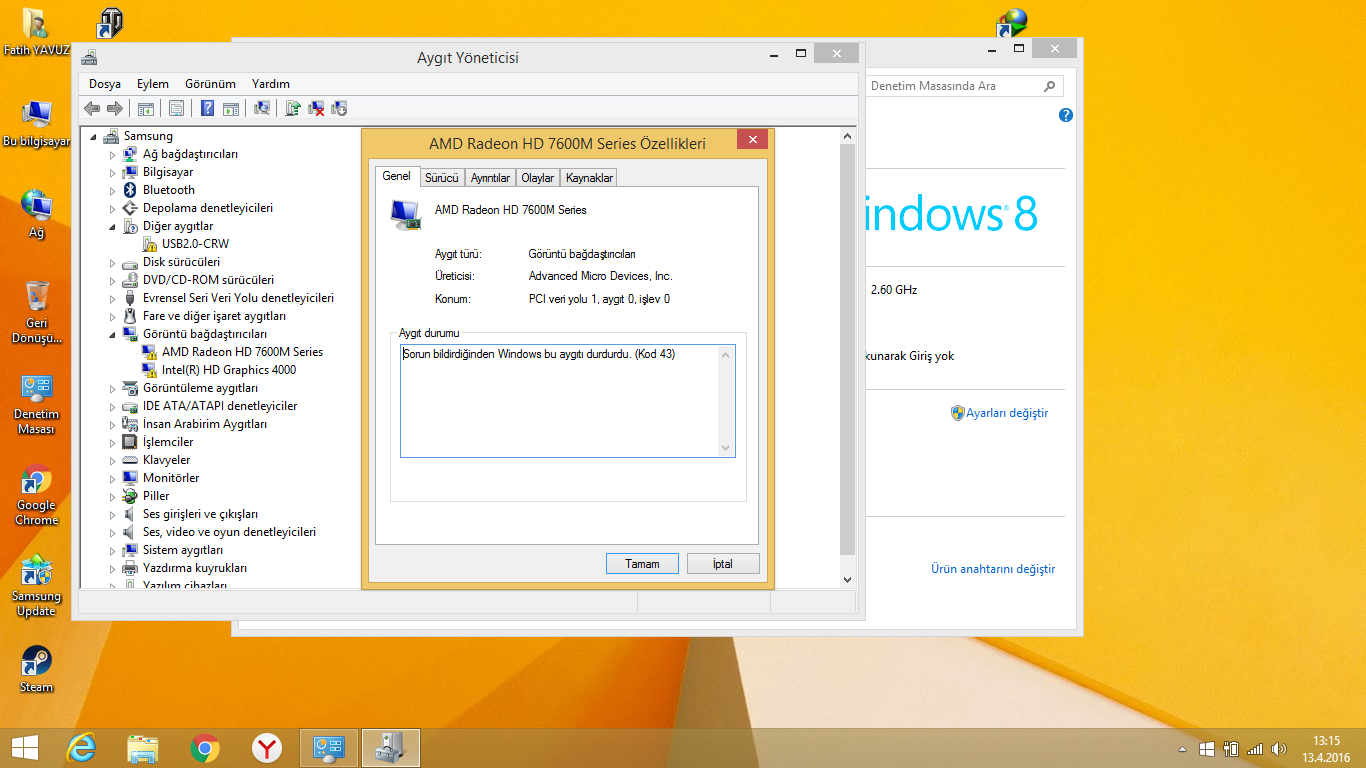Click the Forward arrow in Aygıt Yöneticisi toolbar
The width and height of the screenshot is (1366, 768).
[x=115, y=108]
